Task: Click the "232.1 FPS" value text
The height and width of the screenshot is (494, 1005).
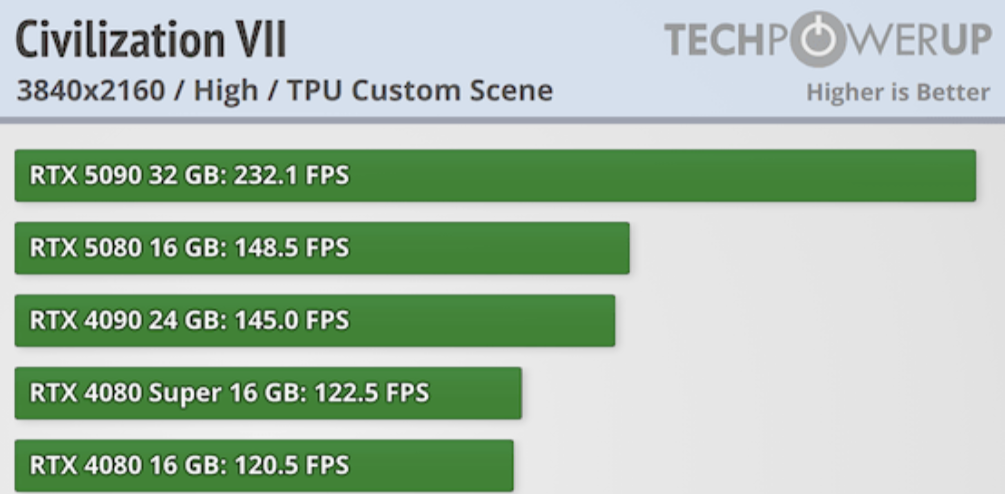Action: (x=291, y=176)
